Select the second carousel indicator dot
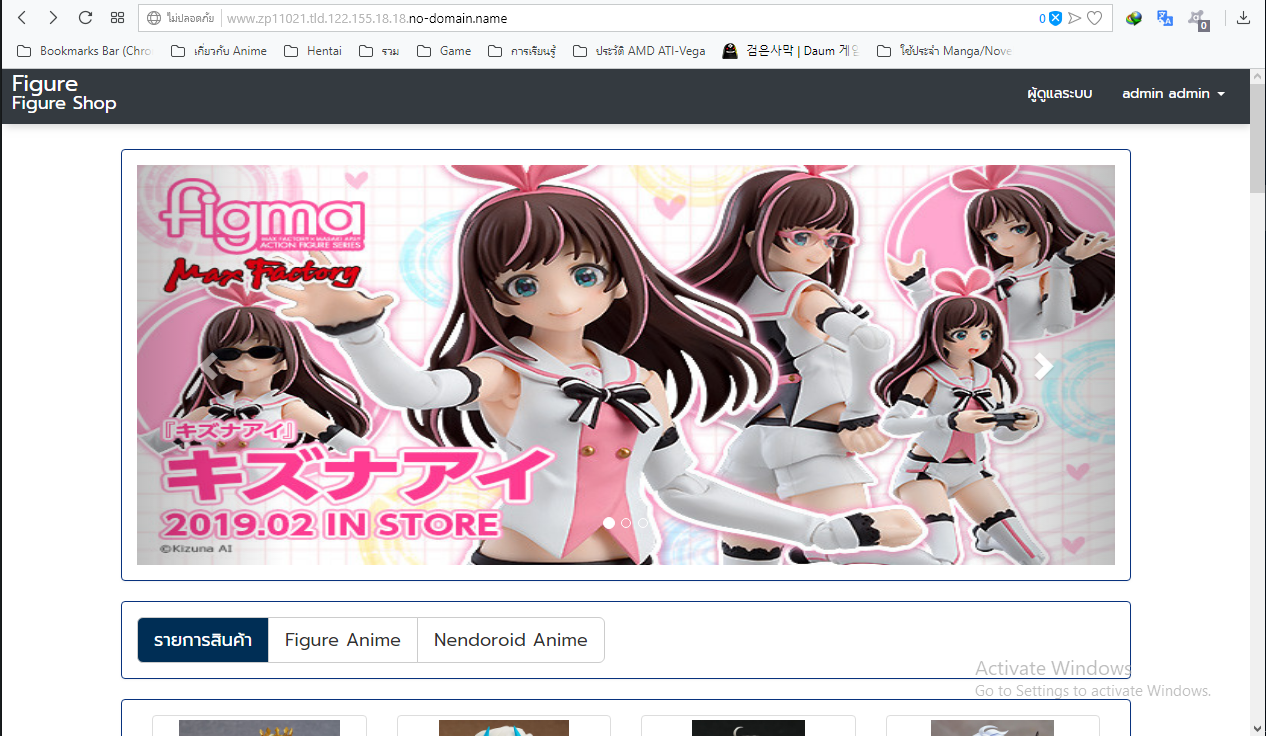 click(626, 523)
